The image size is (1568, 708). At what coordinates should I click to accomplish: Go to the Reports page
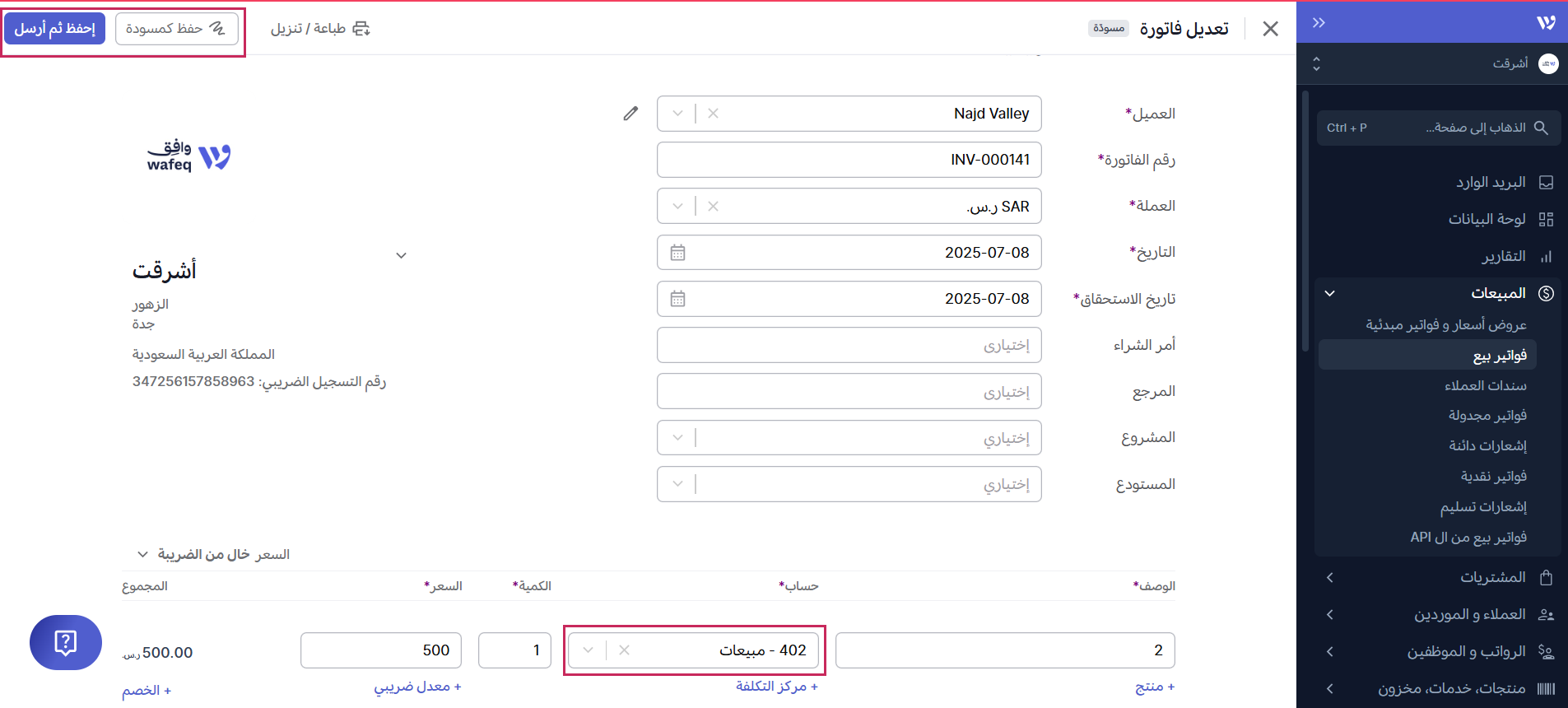tap(1503, 256)
